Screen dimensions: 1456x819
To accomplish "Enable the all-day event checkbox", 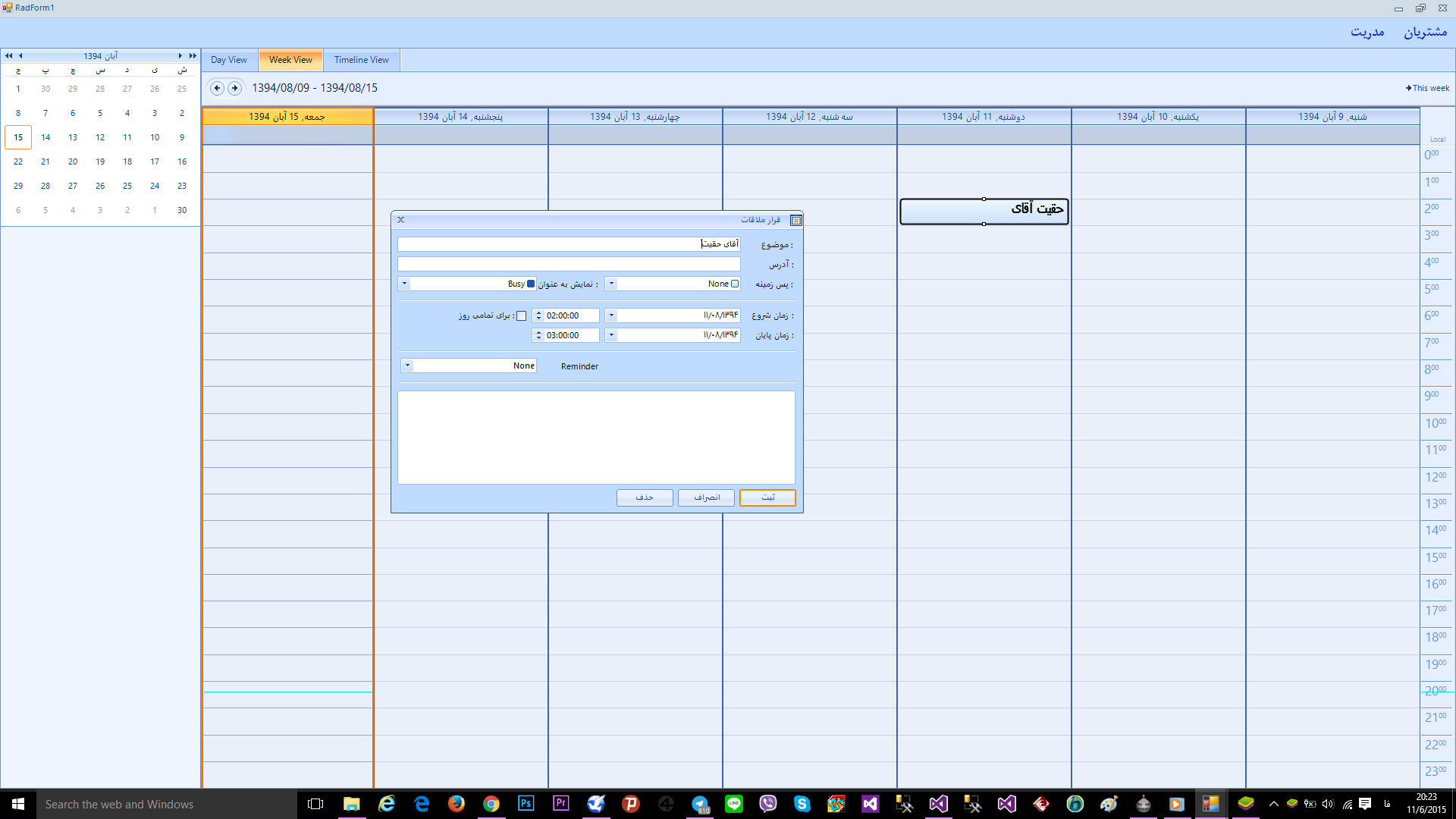I will click(x=521, y=315).
